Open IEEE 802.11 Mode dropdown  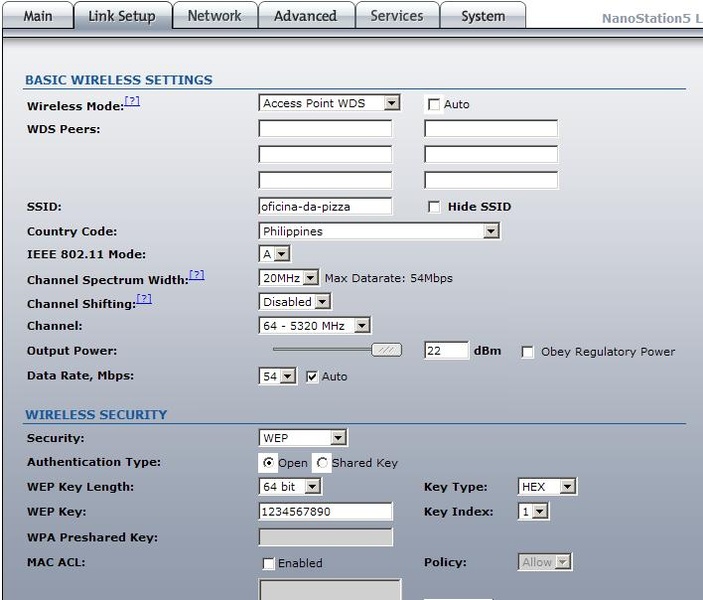click(x=274, y=254)
